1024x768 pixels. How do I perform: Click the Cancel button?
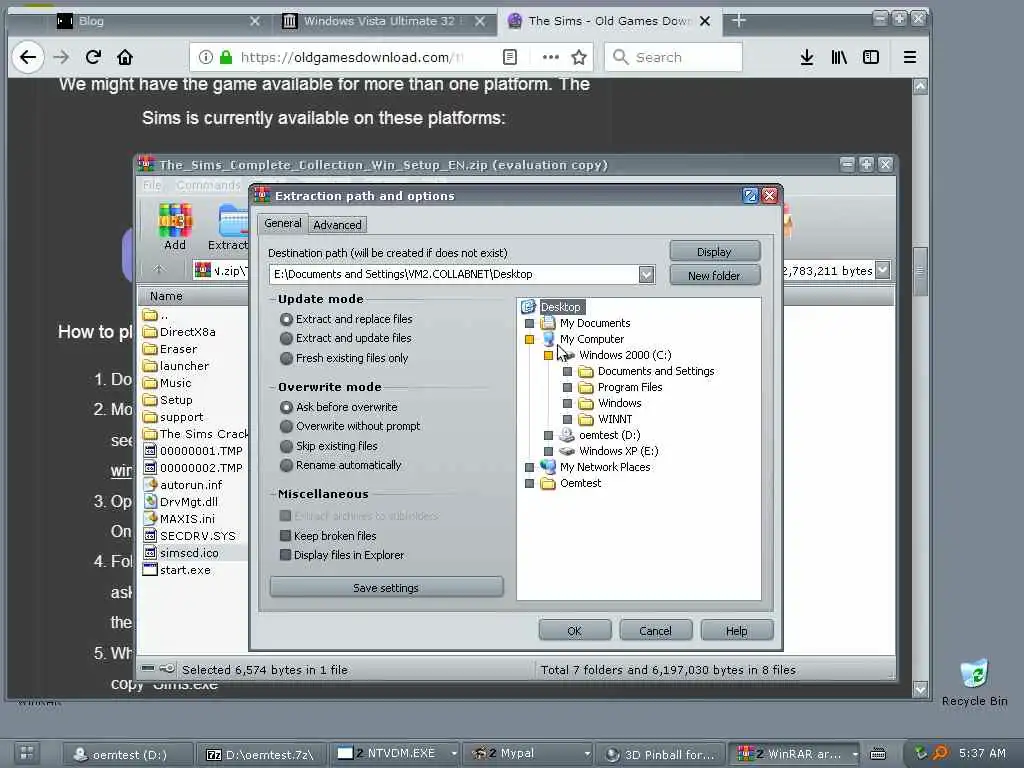coord(656,631)
